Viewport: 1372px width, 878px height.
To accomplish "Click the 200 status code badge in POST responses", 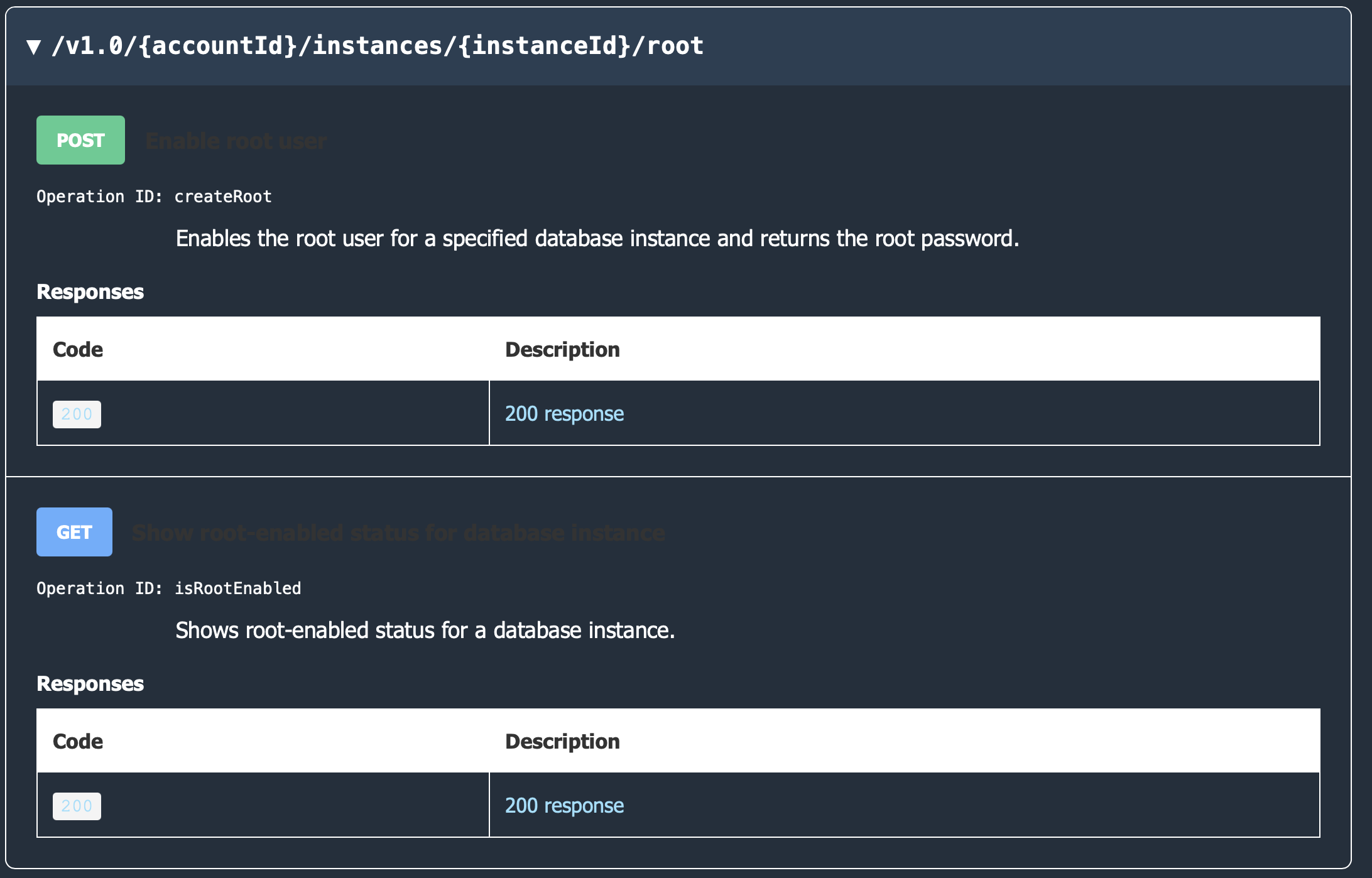I will [x=76, y=413].
